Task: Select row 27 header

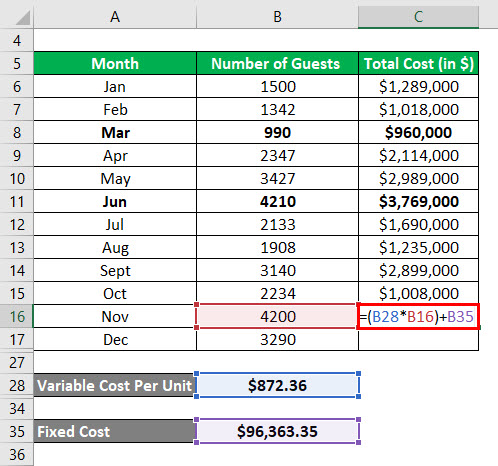Action: click(17, 362)
